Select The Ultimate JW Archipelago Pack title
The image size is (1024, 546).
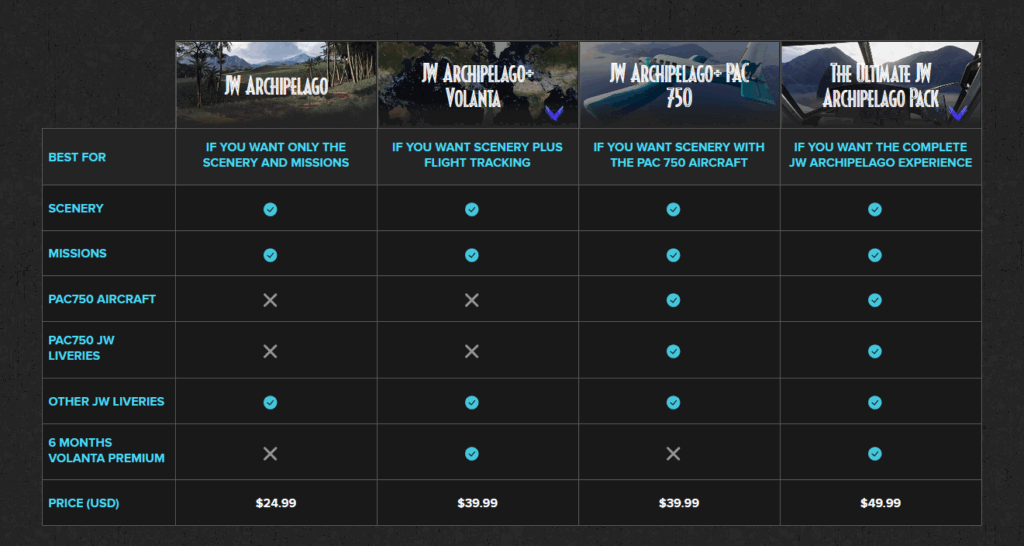pos(880,85)
